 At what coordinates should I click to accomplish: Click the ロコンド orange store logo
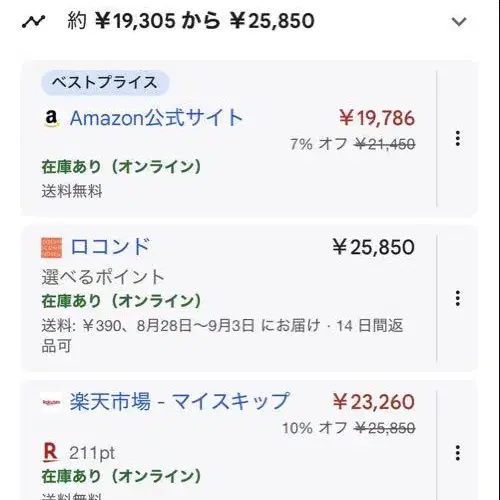pyautogui.click(x=51, y=248)
